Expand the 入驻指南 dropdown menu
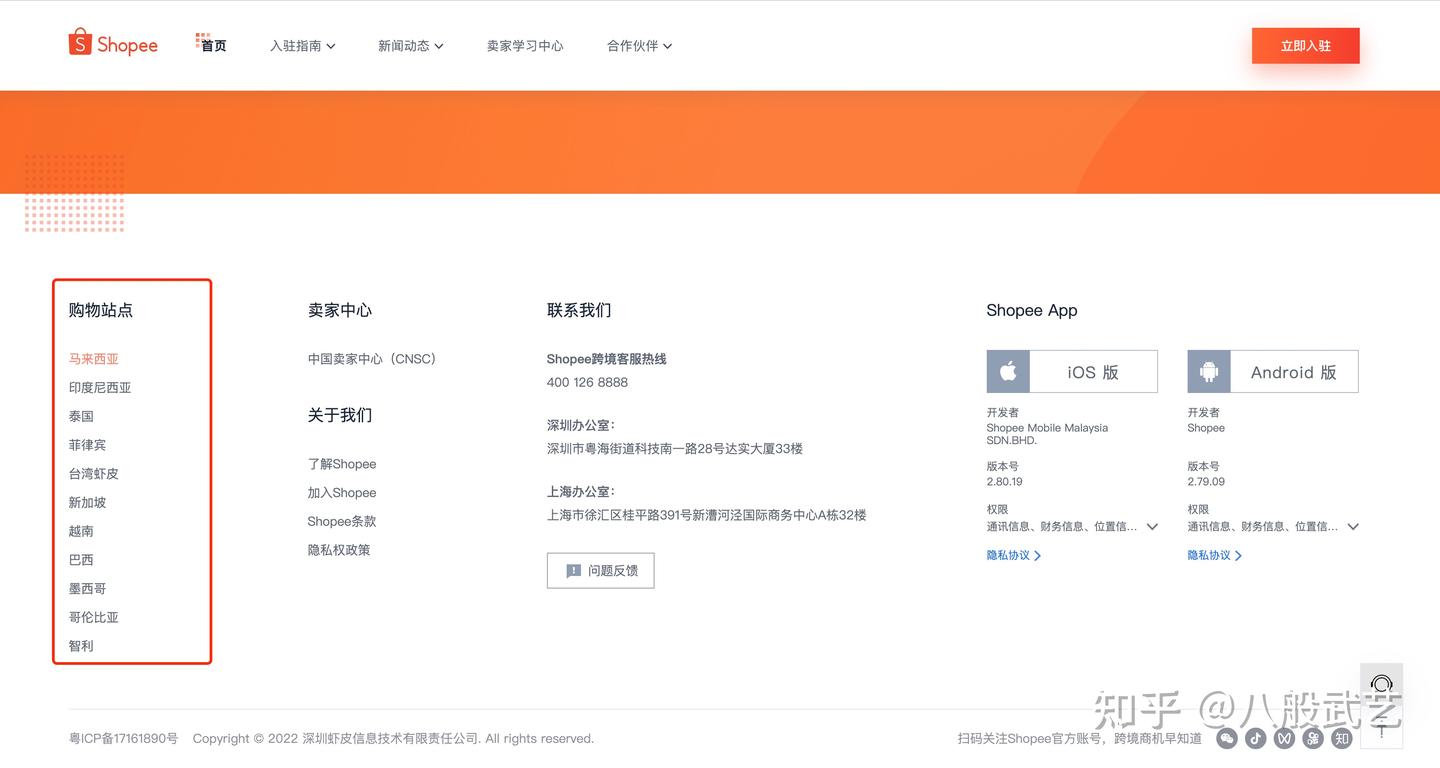 click(x=303, y=46)
